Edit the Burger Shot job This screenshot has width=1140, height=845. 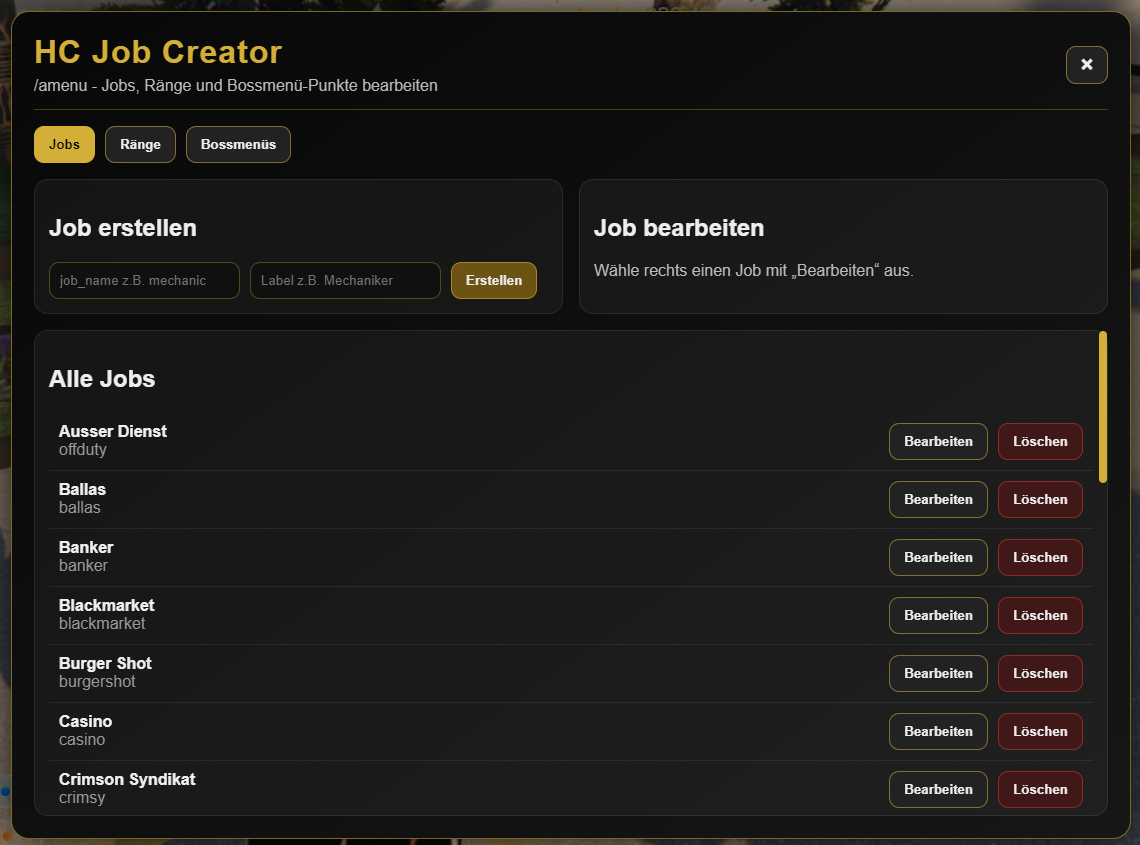(x=938, y=673)
